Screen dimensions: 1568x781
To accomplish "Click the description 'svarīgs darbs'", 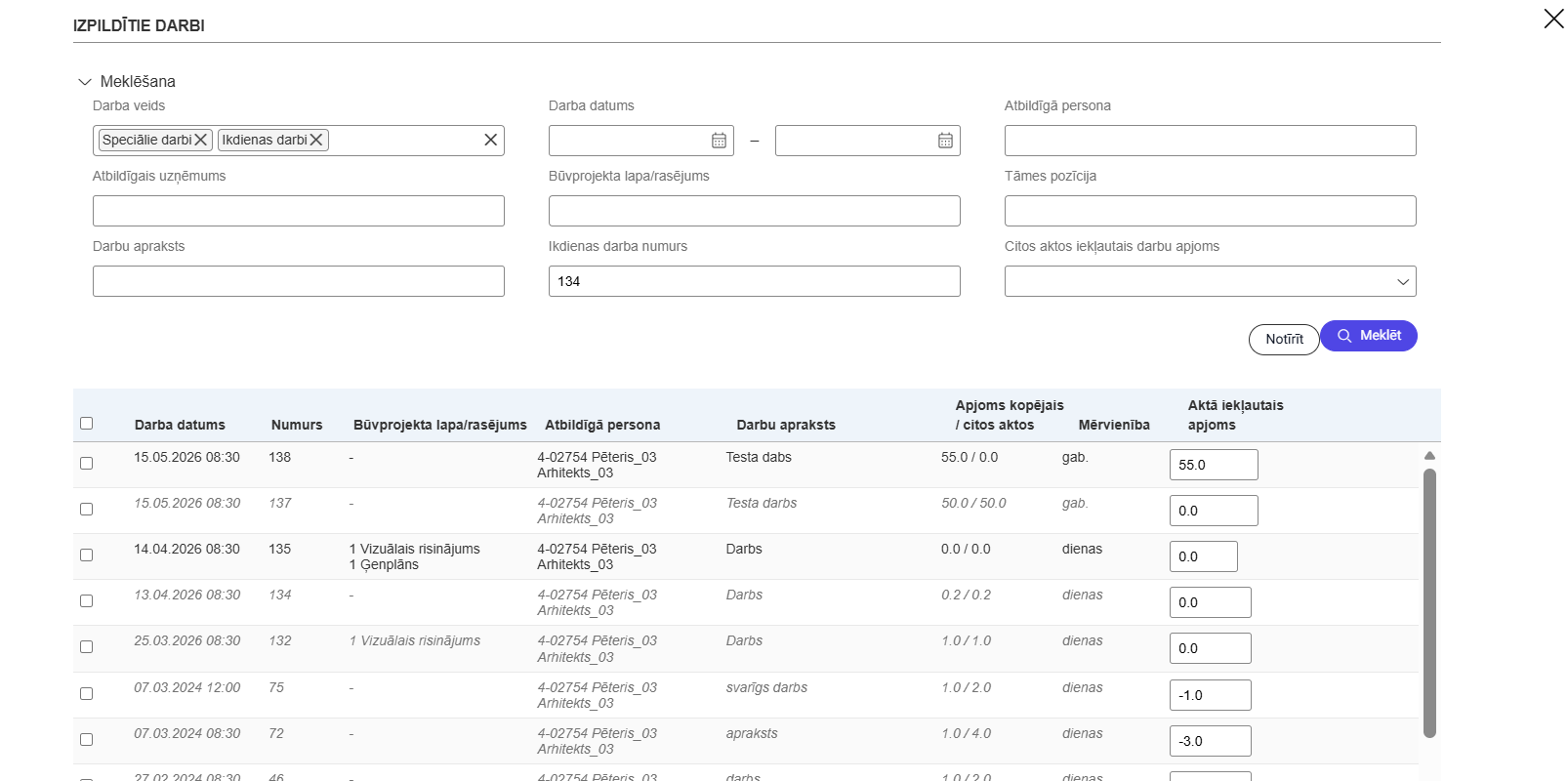I will (766, 687).
